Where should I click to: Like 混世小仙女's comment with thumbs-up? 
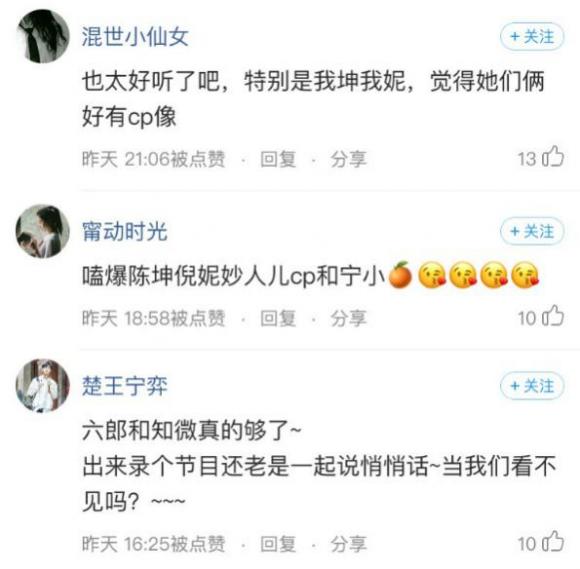point(553,156)
